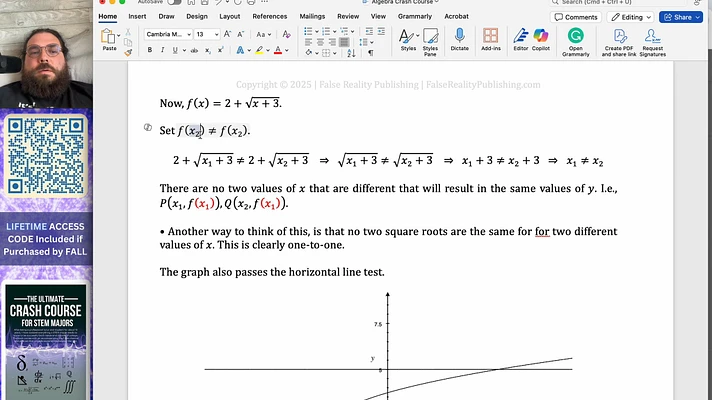Image resolution: width=712 pixels, height=400 pixels.
Task: Select the Format Painter brush
Action: tap(128, 53)
